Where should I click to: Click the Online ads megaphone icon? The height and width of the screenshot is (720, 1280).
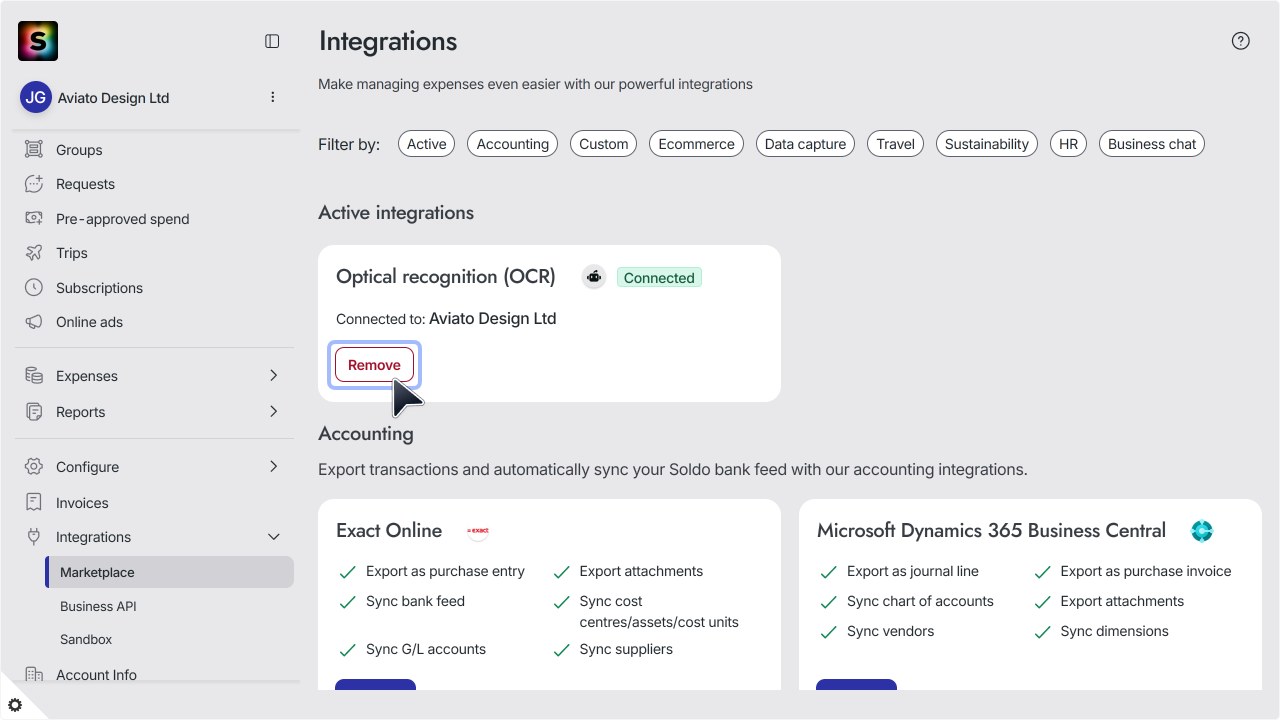(x=34, y=322)
